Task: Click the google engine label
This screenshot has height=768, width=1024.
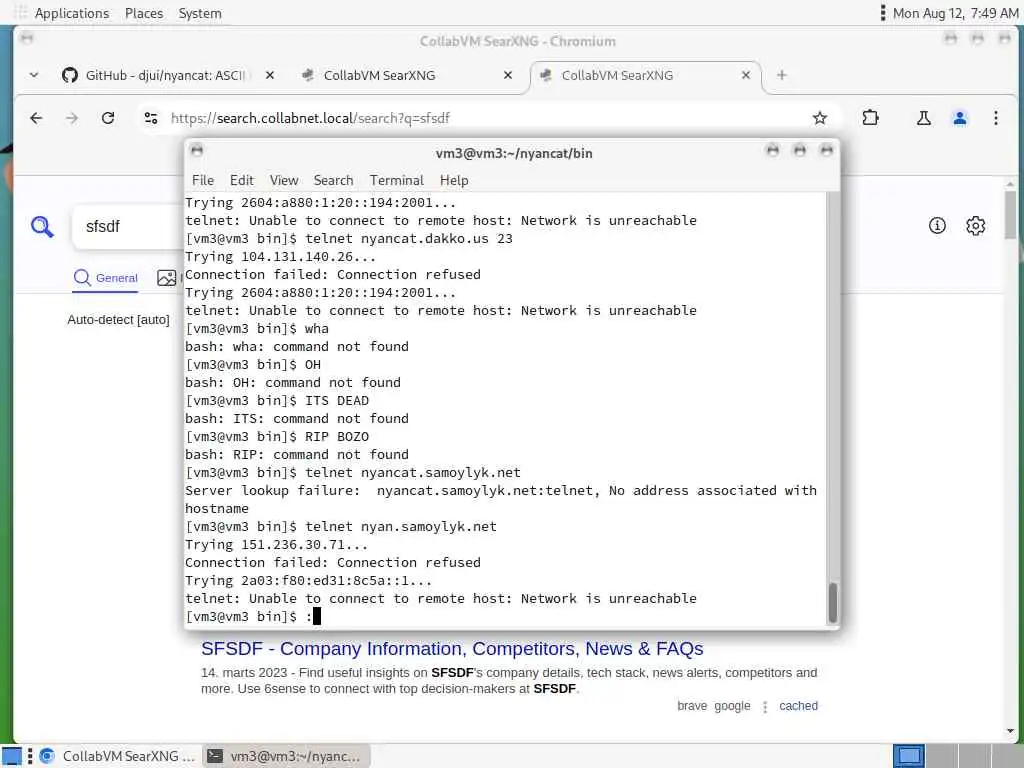Action: pyautogui.click(x=732, y=706)
